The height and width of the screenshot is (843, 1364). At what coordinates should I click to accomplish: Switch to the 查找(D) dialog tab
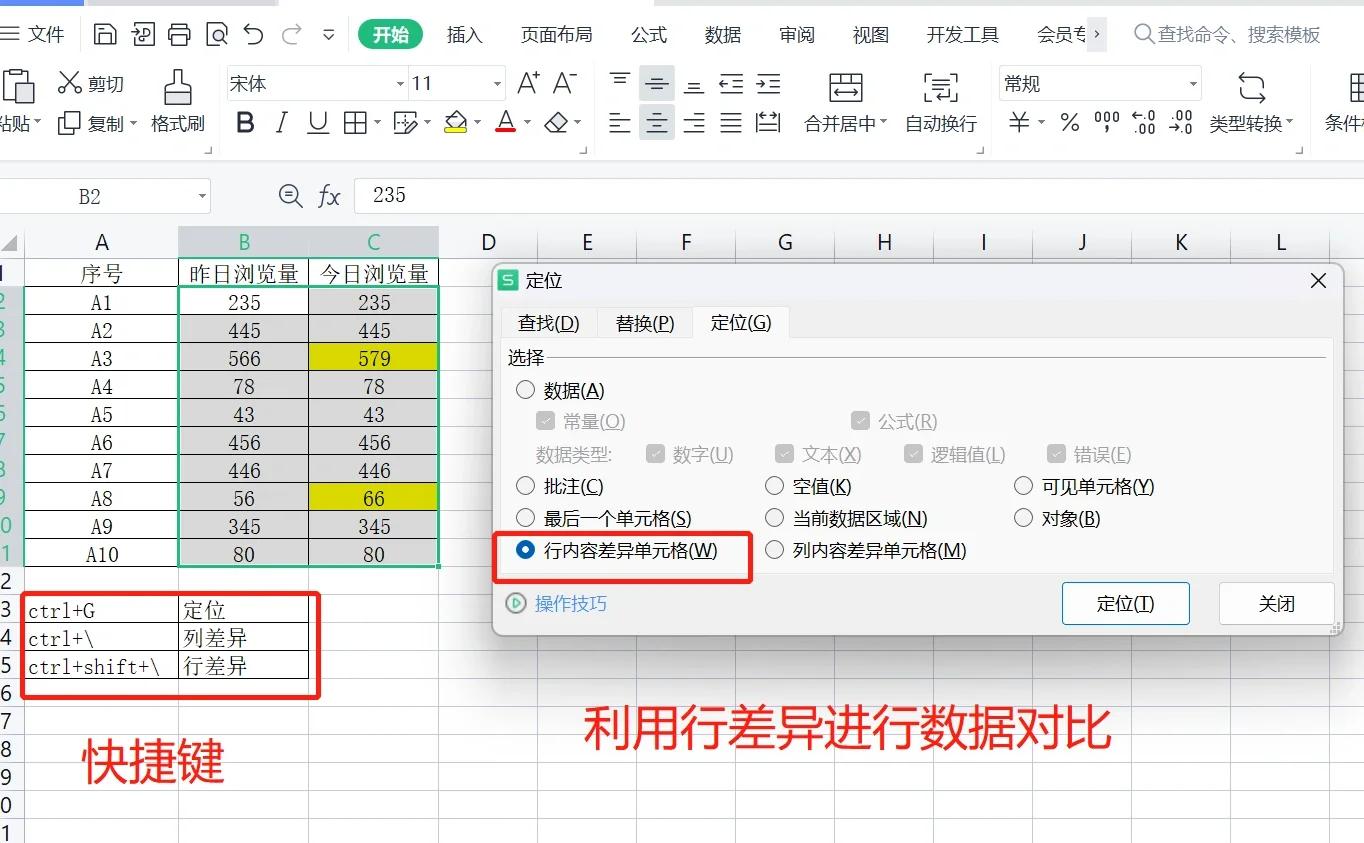[x=548, y=323]
